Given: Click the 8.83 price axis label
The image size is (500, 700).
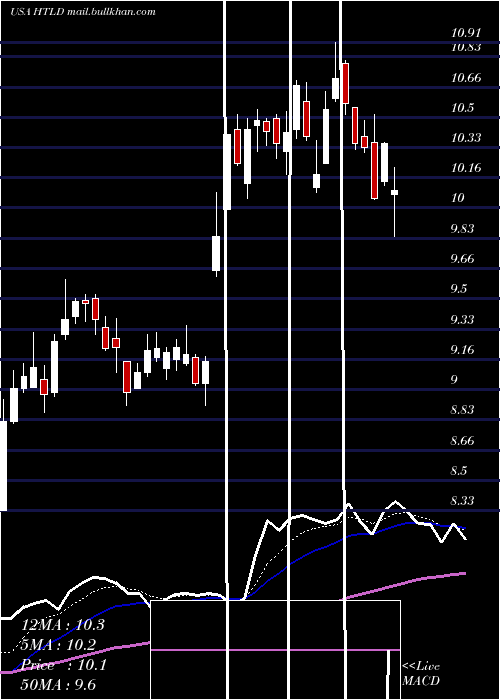Looking at the screenshot, I should click(462, 410).
